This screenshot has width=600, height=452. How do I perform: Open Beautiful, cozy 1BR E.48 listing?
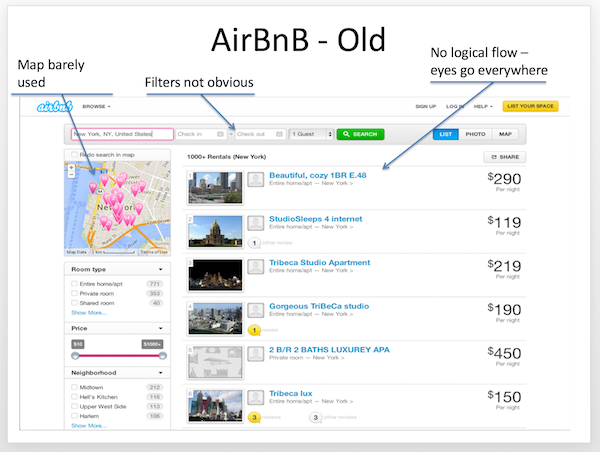(318, 175)
